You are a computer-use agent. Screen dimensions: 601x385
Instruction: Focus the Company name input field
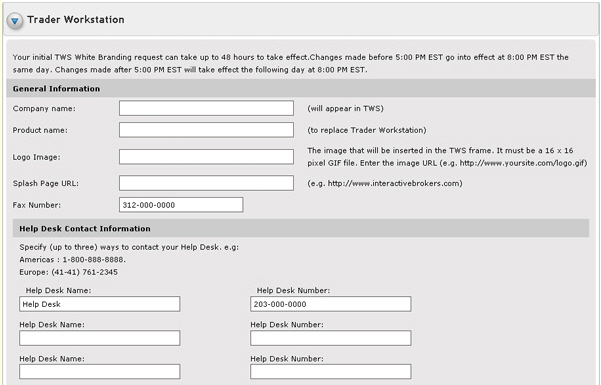coord(206,108)
